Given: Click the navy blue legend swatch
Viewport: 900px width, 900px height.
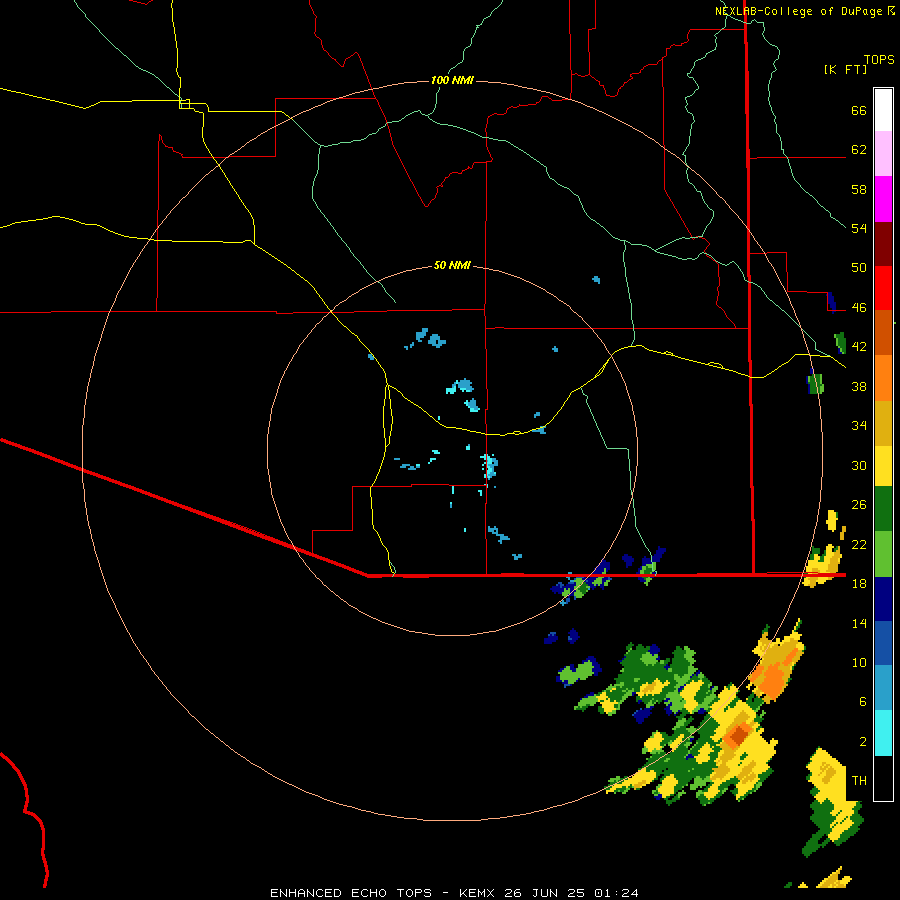Looking at the screenshot, I should (883, 599).
